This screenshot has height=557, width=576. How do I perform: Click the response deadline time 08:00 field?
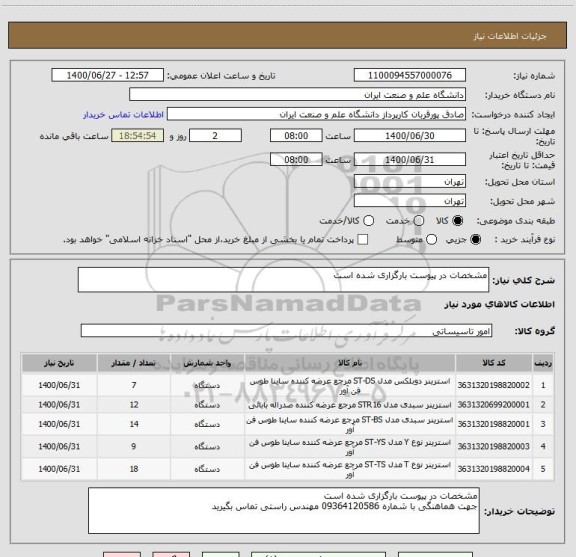coord(296,136)
